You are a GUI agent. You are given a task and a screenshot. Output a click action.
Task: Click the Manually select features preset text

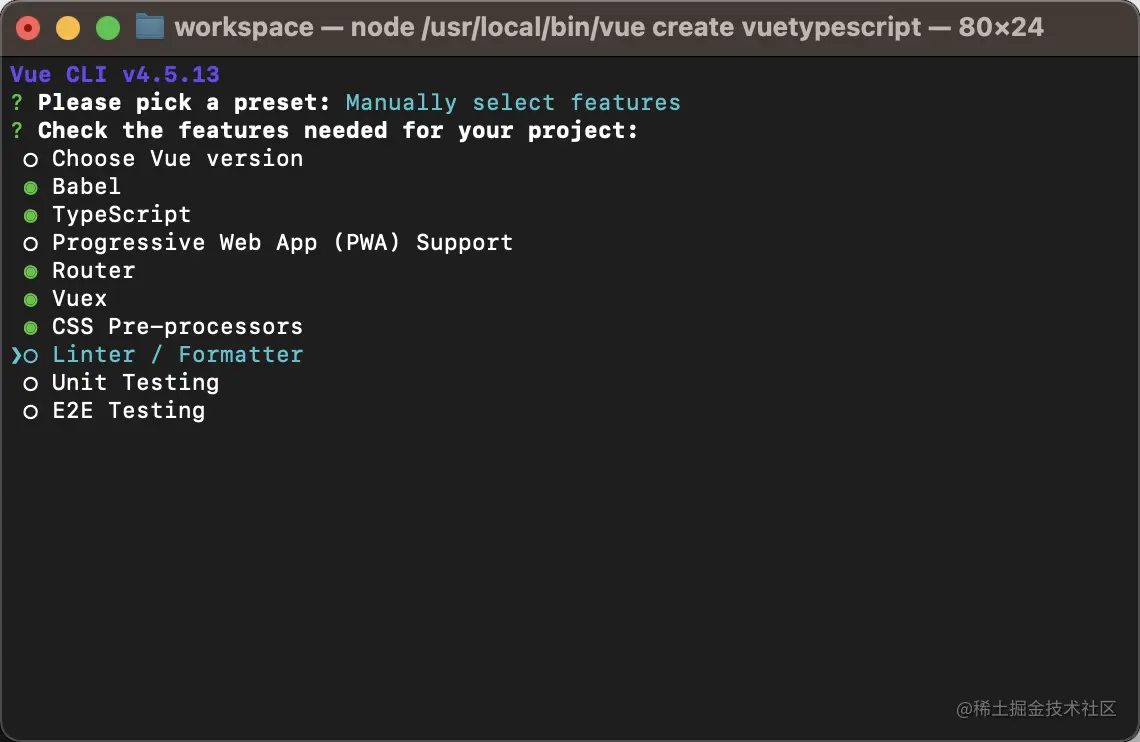click(512, 103)
